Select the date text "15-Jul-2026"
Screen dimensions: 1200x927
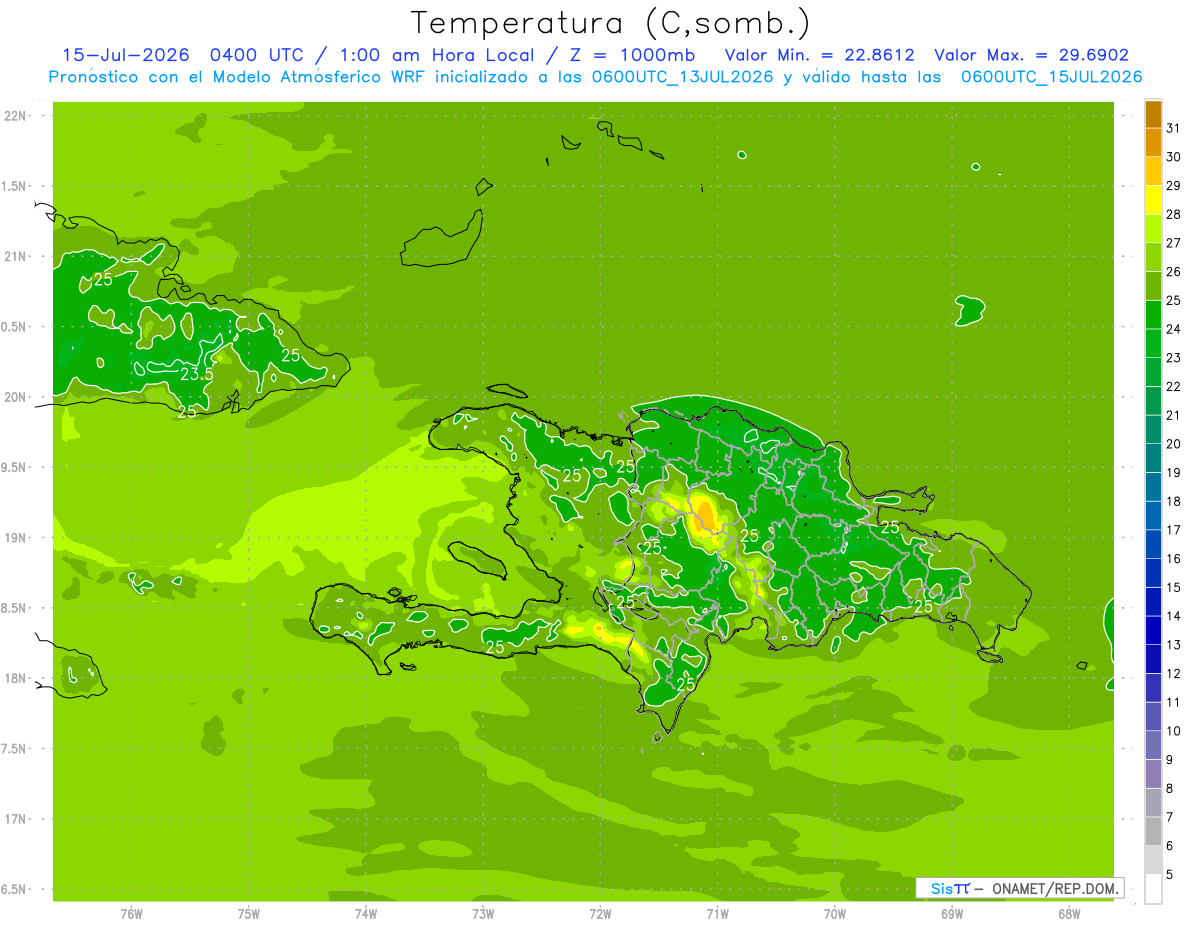click(x=125, y=55)
